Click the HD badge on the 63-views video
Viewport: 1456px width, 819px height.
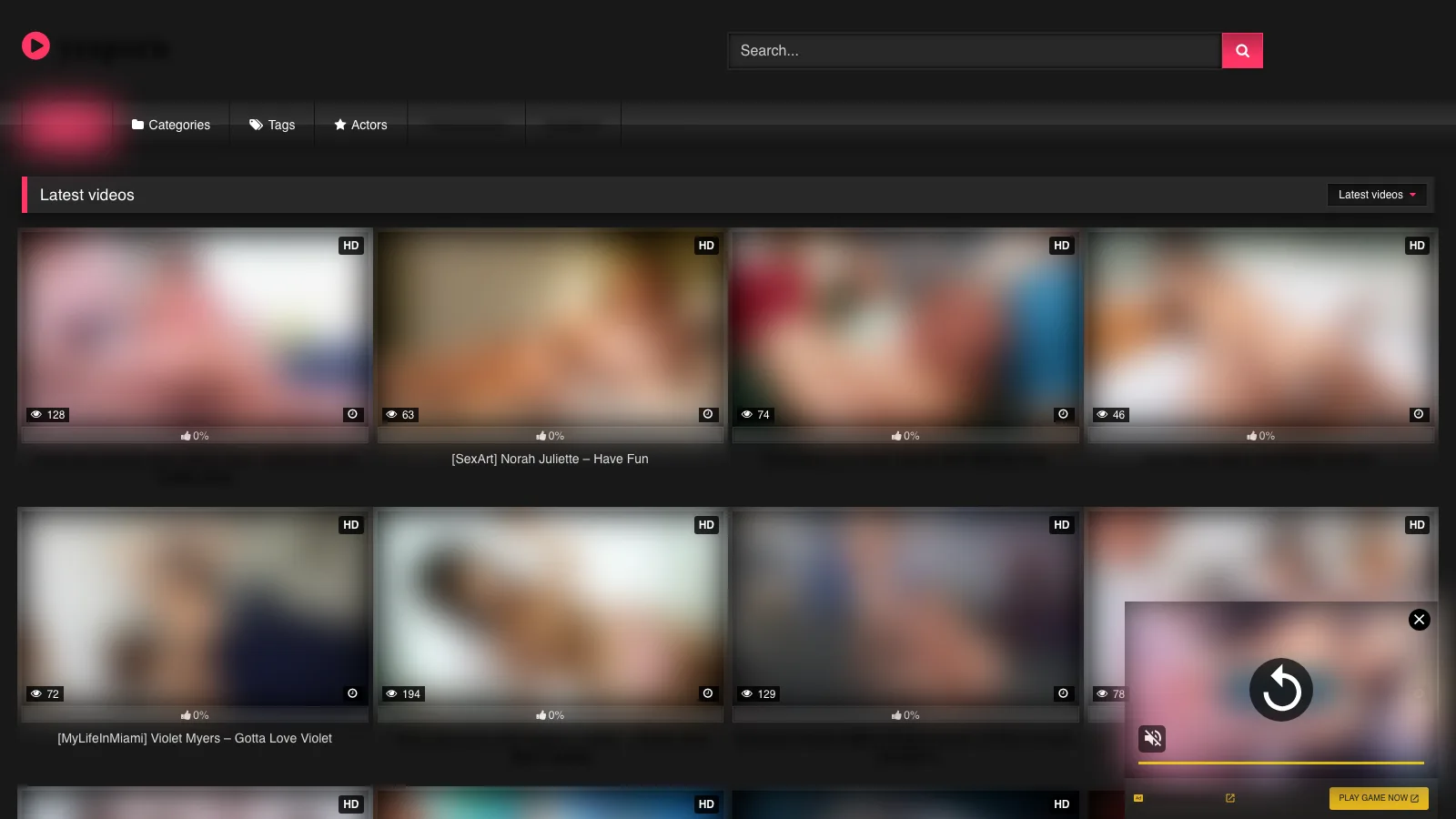pyautogui.click(x=706, y=246)
